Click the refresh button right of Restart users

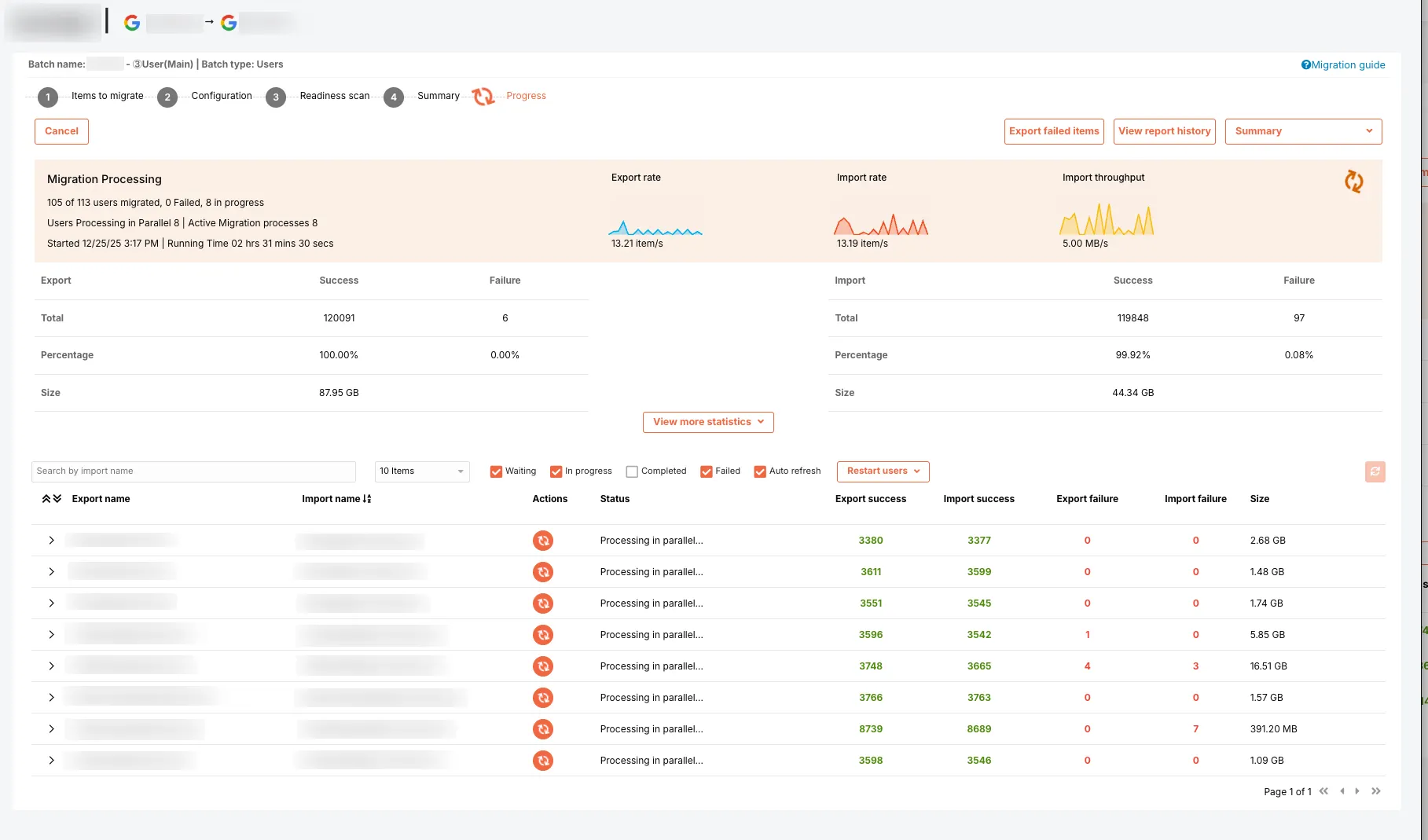pyautogui.click(x=1375, y=471)
